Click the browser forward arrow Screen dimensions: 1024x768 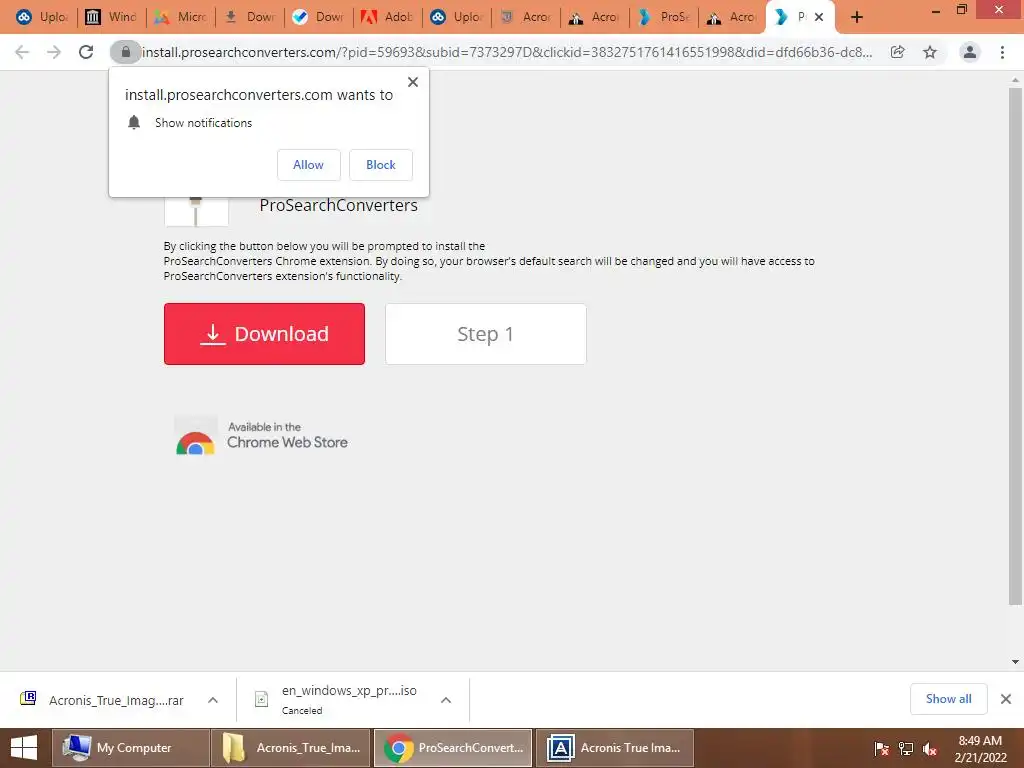(x=54, y=52)
